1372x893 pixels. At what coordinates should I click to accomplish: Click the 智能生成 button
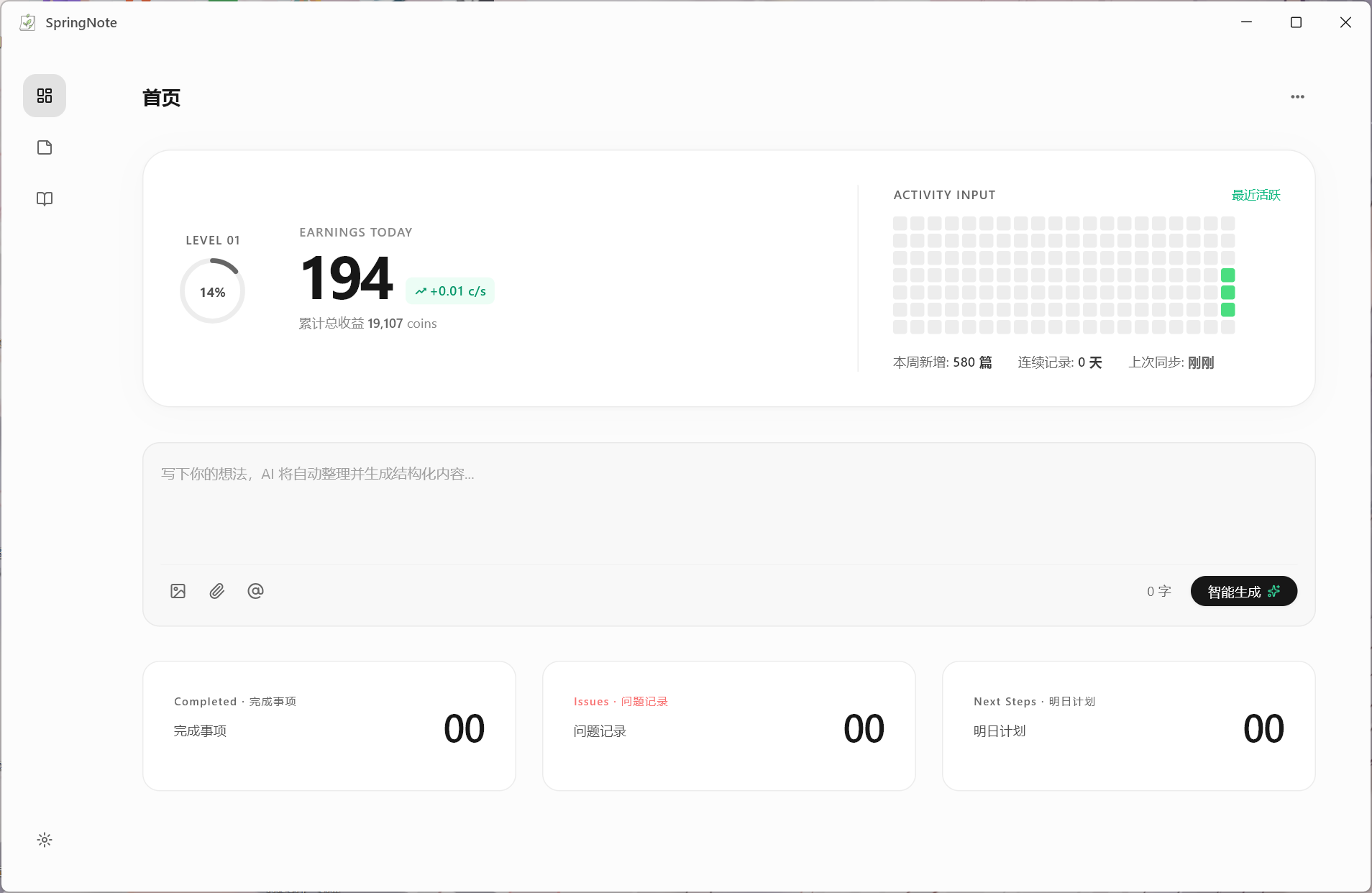click(1244, 591)
